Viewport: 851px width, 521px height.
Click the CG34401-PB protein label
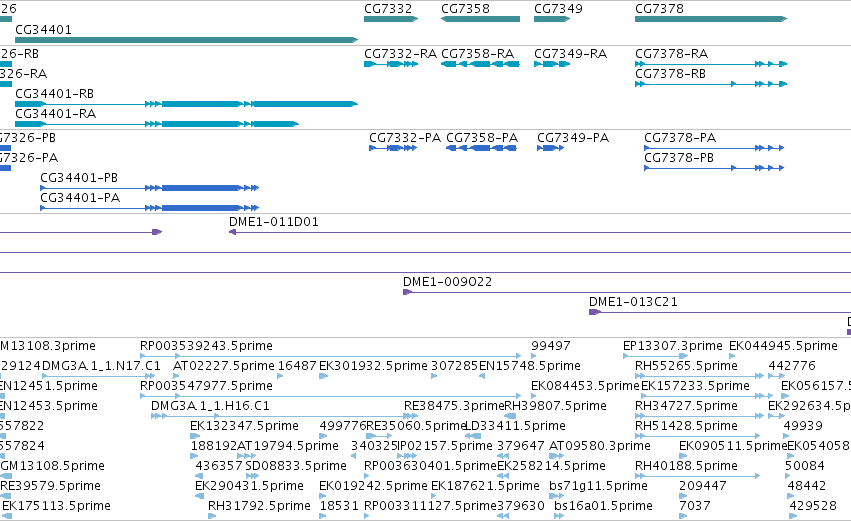coord(79,178)
